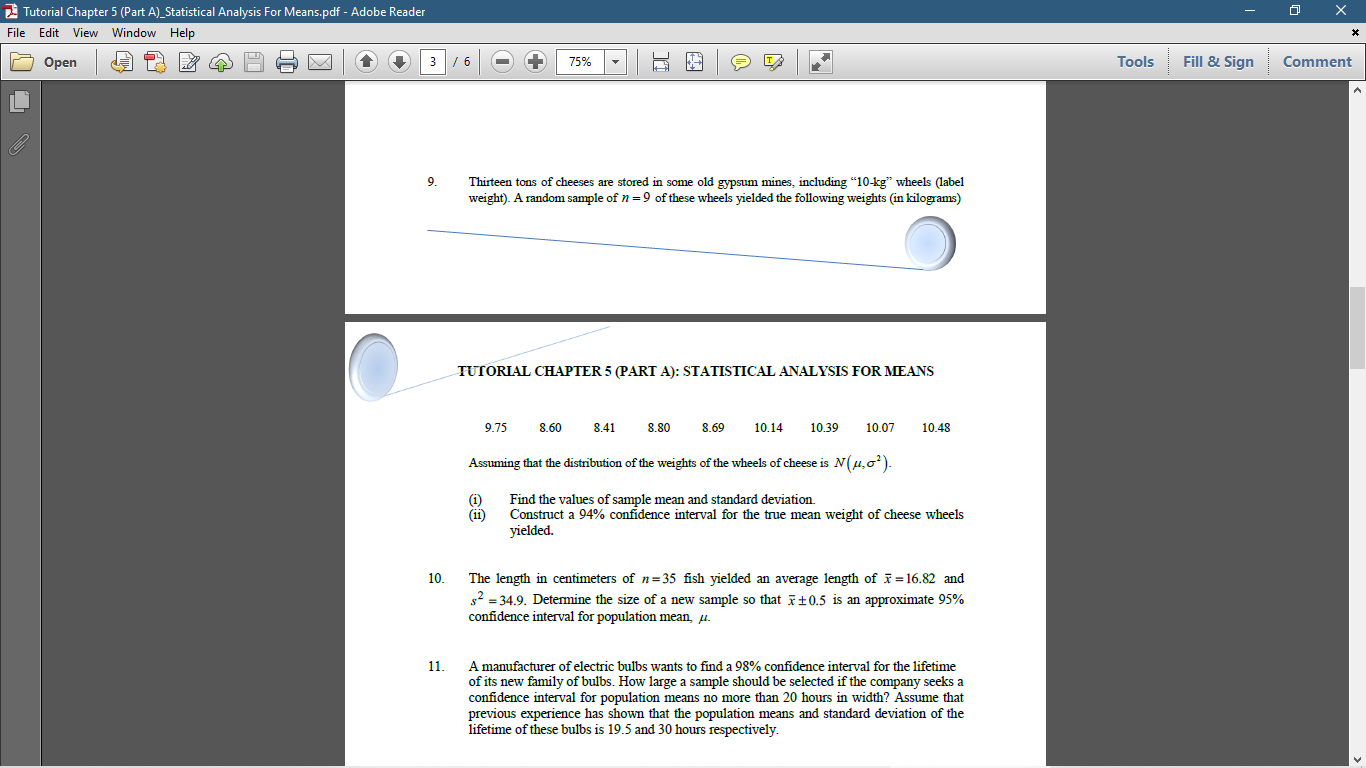
Task: Click the Open button to browse files
Action: (x=47, y=61)
